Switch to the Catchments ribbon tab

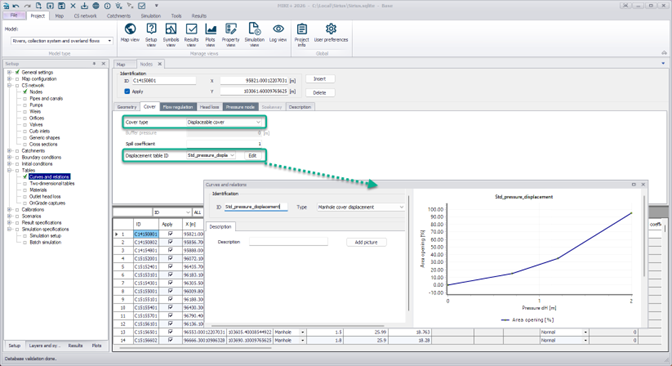(x=119, y=16)
